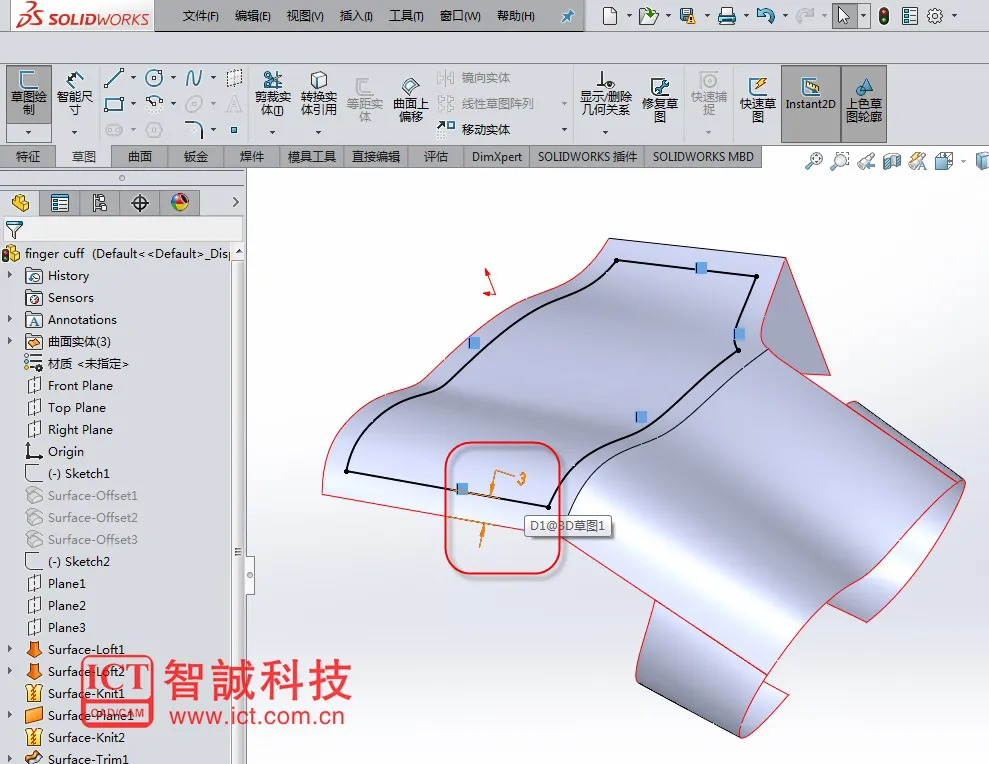This screenshot has width=989, height=764.
Task: Open the Options gear icon
Action: pyautogui.click(x=935, y=16)
